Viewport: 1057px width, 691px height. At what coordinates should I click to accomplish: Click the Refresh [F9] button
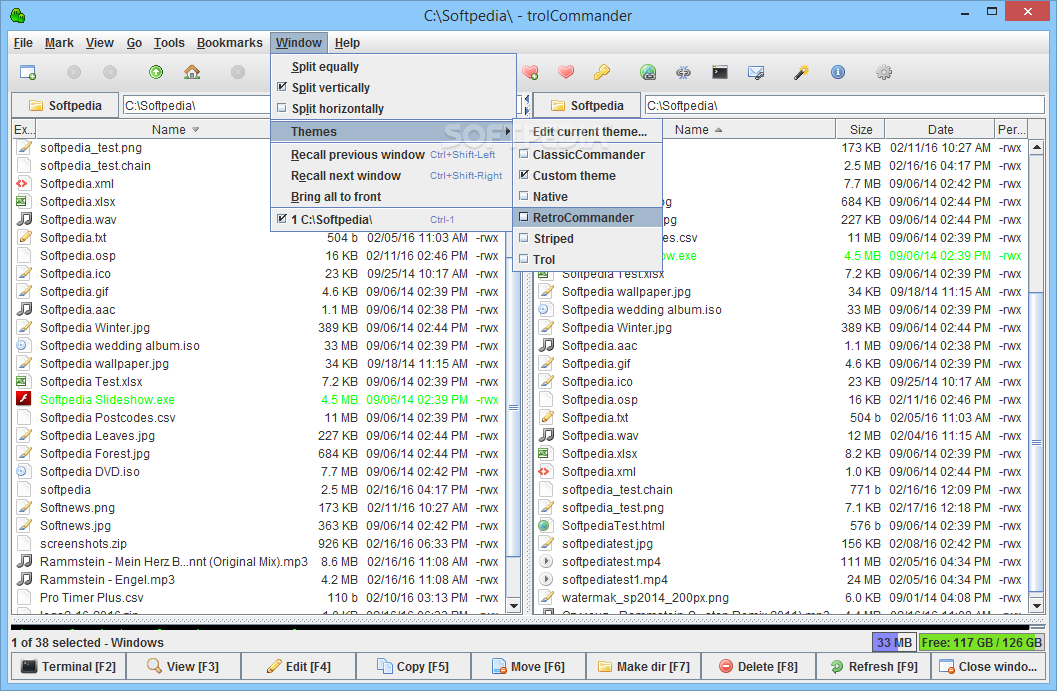pos(874,666)
